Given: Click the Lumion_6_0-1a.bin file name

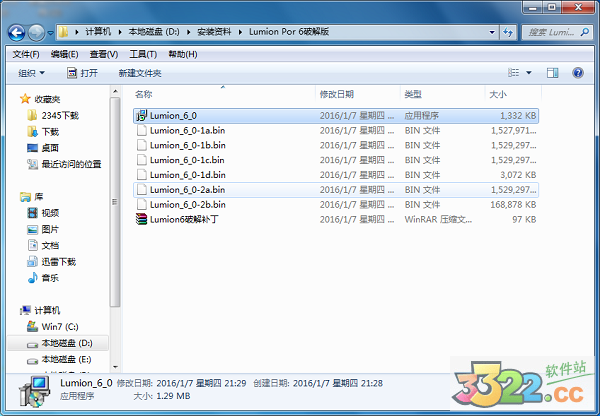Looking at the screenshot, I should click(188, 131).
